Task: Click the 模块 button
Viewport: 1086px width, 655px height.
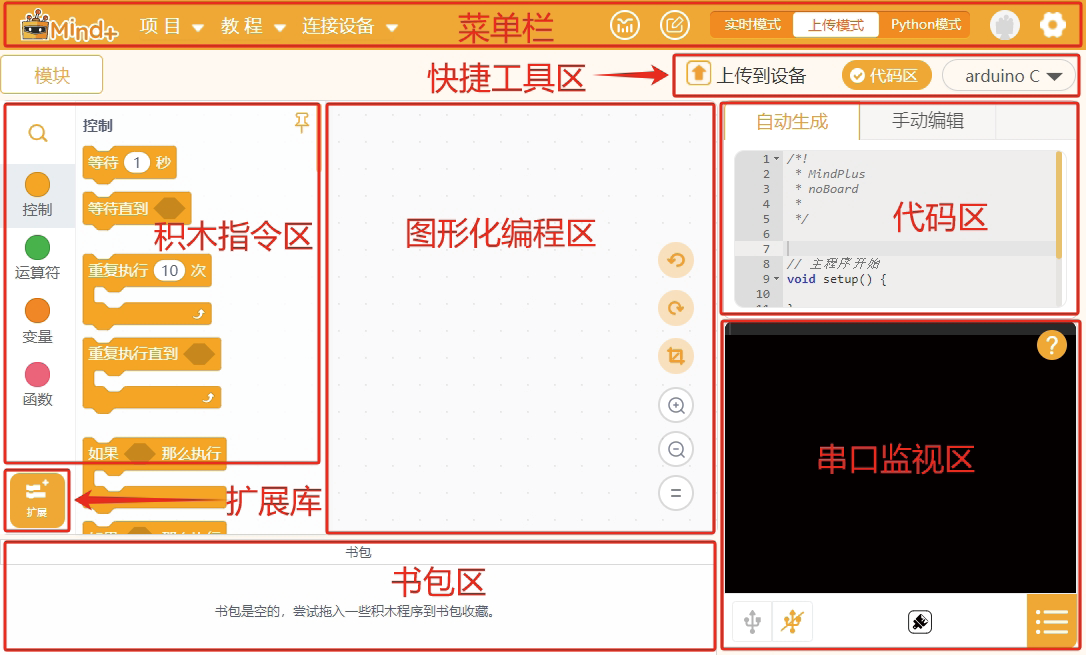Action: (x=52, y=75)
